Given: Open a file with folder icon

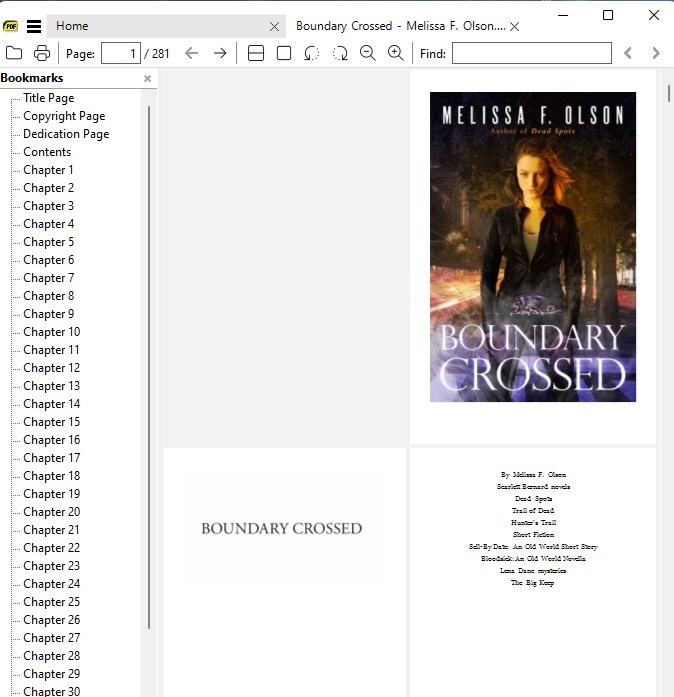Looking at the screenshot, I should click(14, 53).
